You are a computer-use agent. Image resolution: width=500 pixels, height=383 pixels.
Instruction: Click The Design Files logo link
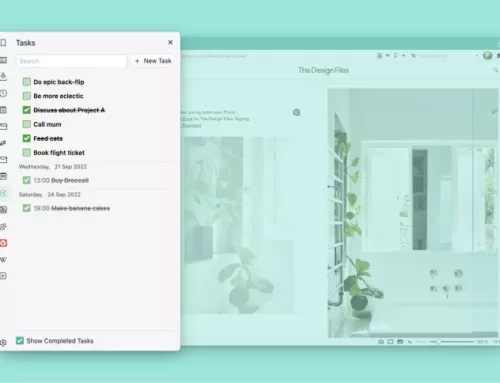323,70
